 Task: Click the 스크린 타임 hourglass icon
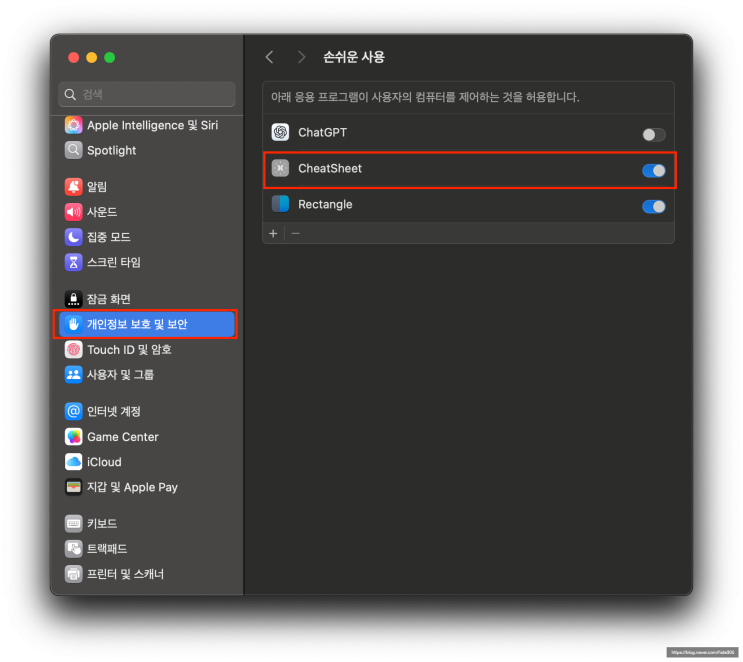pyautogui.click(x=73, y=262)
